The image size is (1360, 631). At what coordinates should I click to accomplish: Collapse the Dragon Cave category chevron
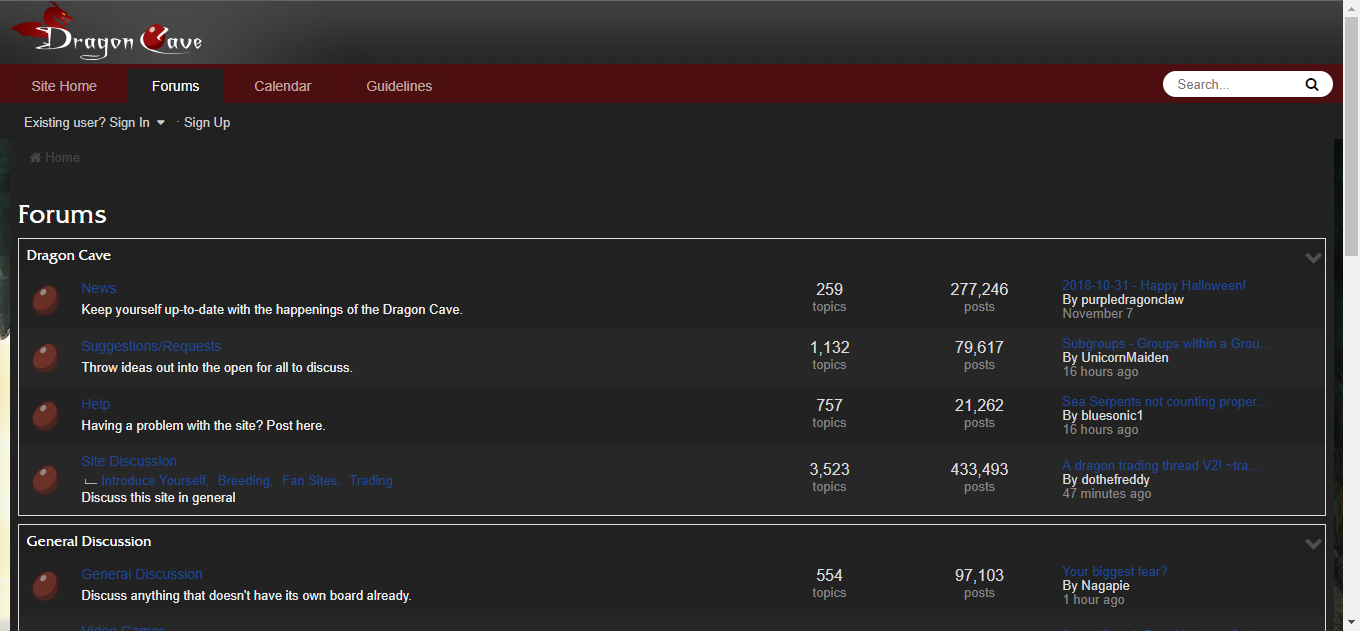(x=1313, y=257)
